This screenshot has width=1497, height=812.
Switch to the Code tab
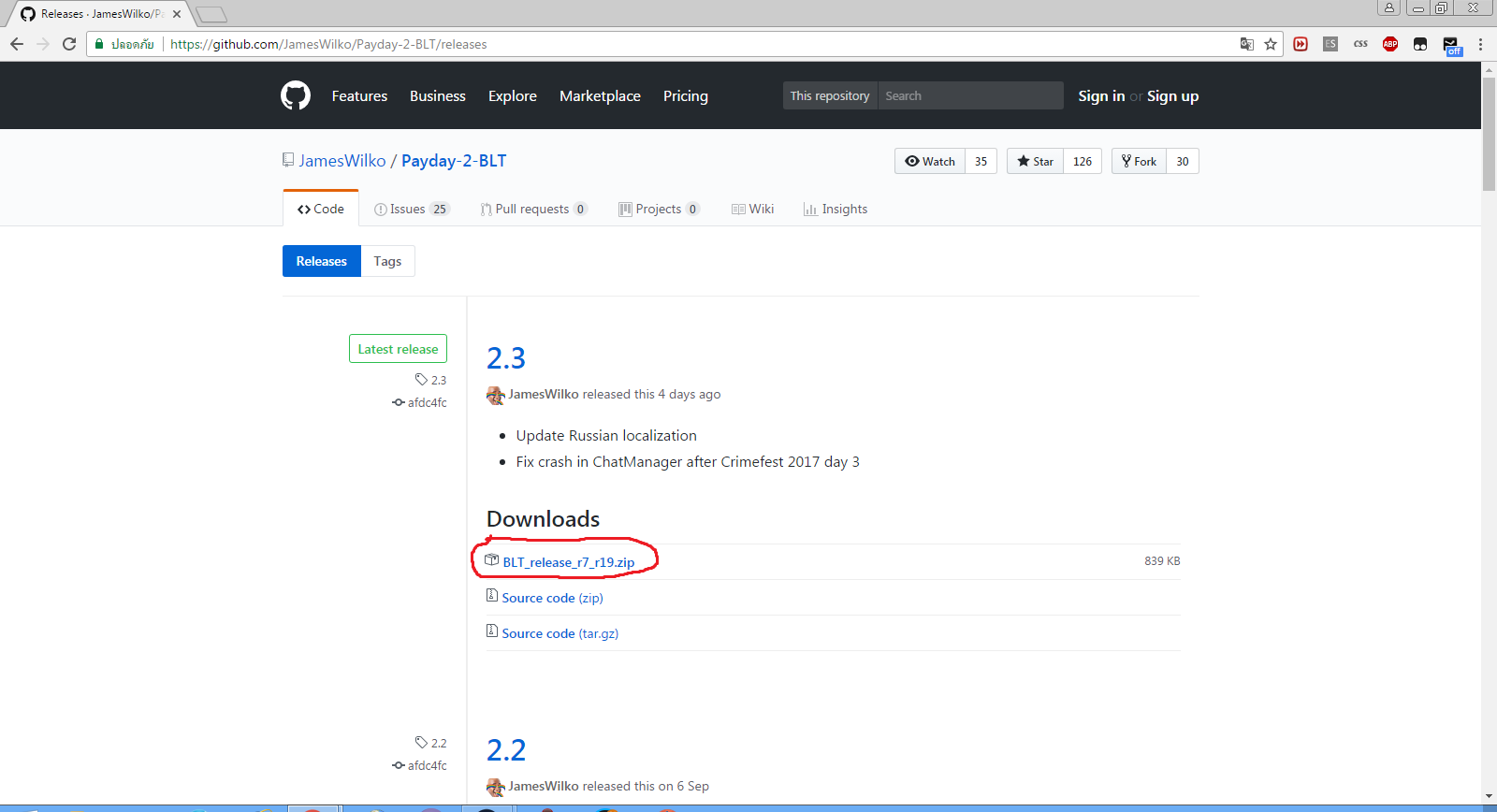321,209
